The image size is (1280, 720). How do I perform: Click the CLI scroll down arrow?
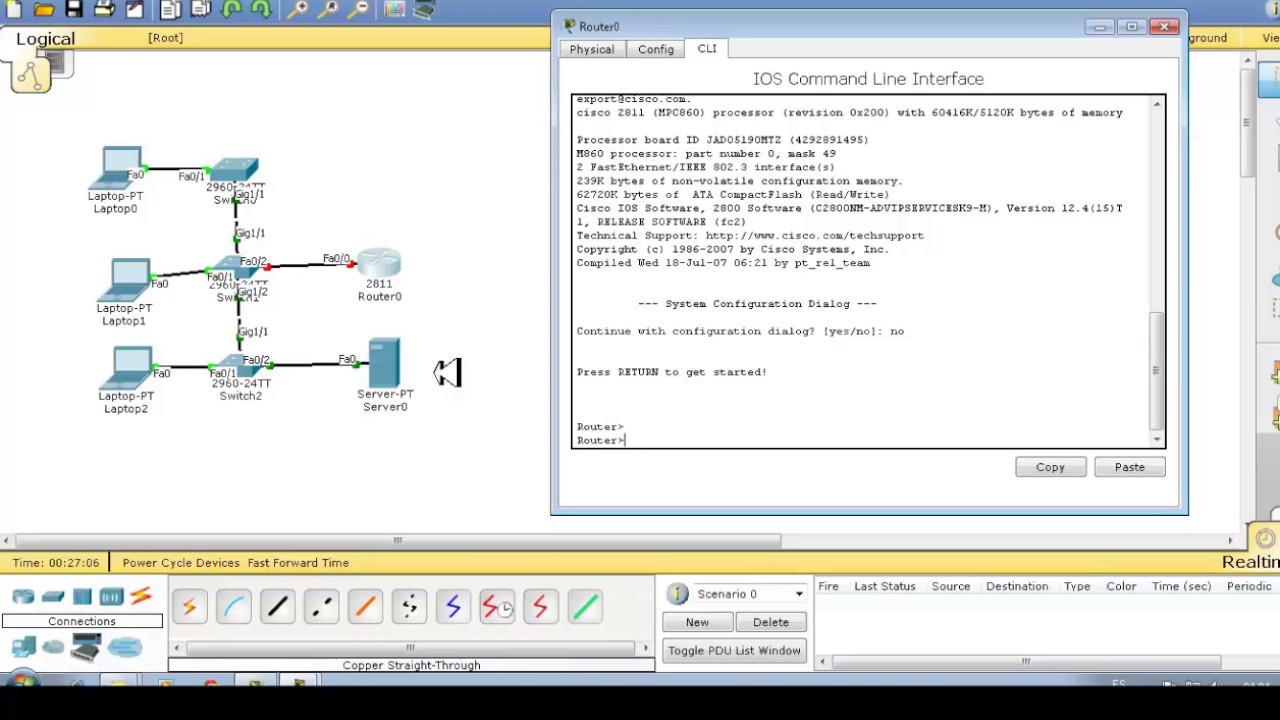1157,439
